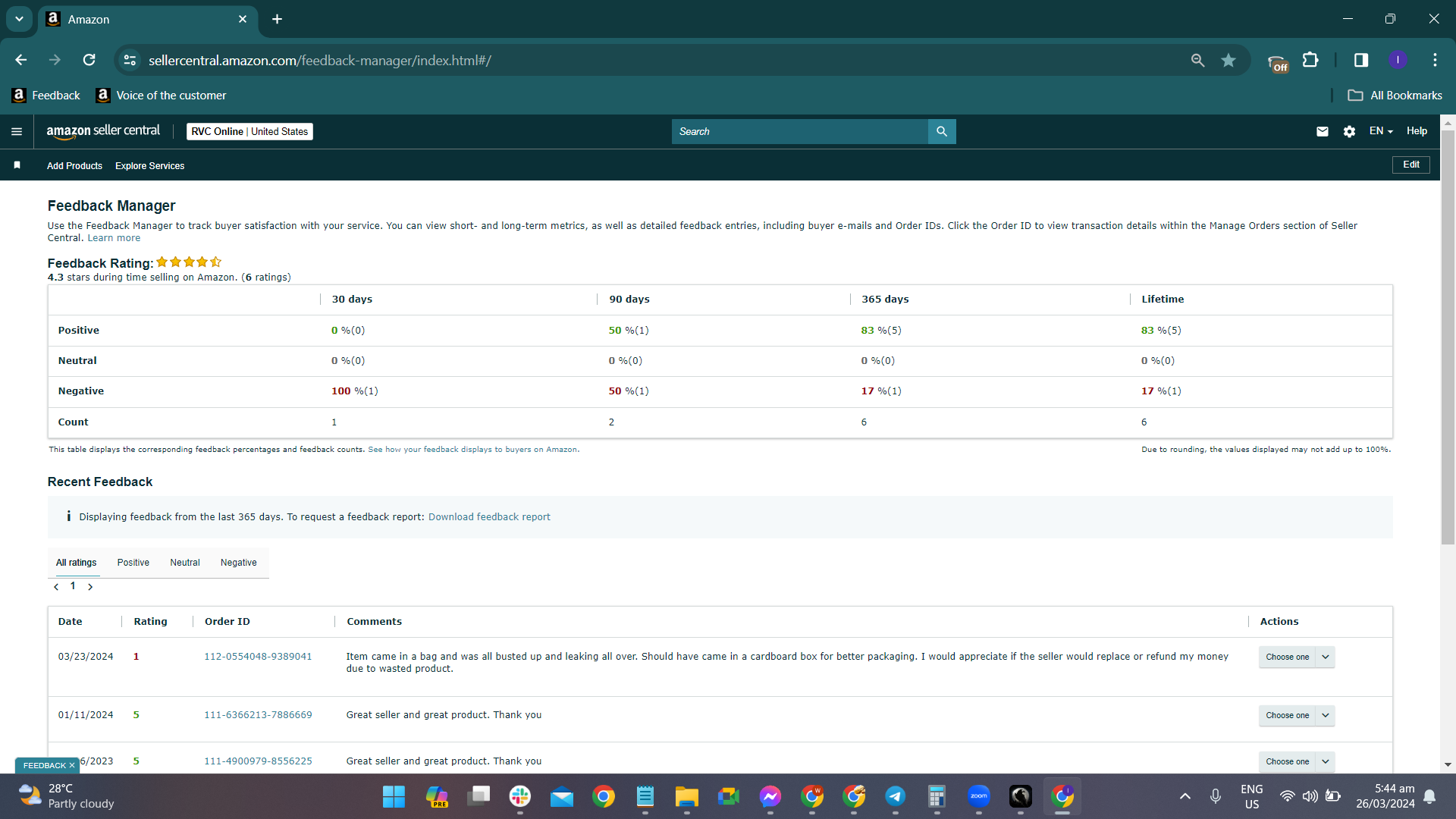Go to the previous feedback page arrow
This screenshot has width=1456, height=819.
pyautogui.click(x=56, y=587)
